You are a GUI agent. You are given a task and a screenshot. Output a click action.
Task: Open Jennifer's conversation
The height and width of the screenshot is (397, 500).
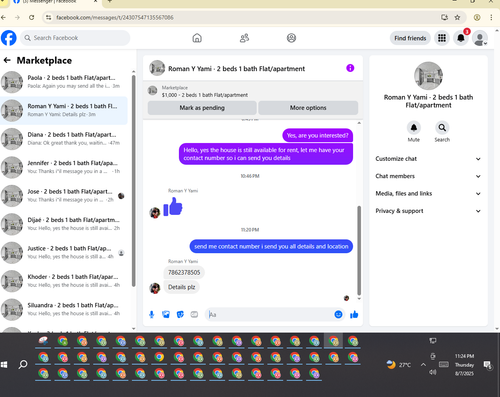[x=63, y=167]
